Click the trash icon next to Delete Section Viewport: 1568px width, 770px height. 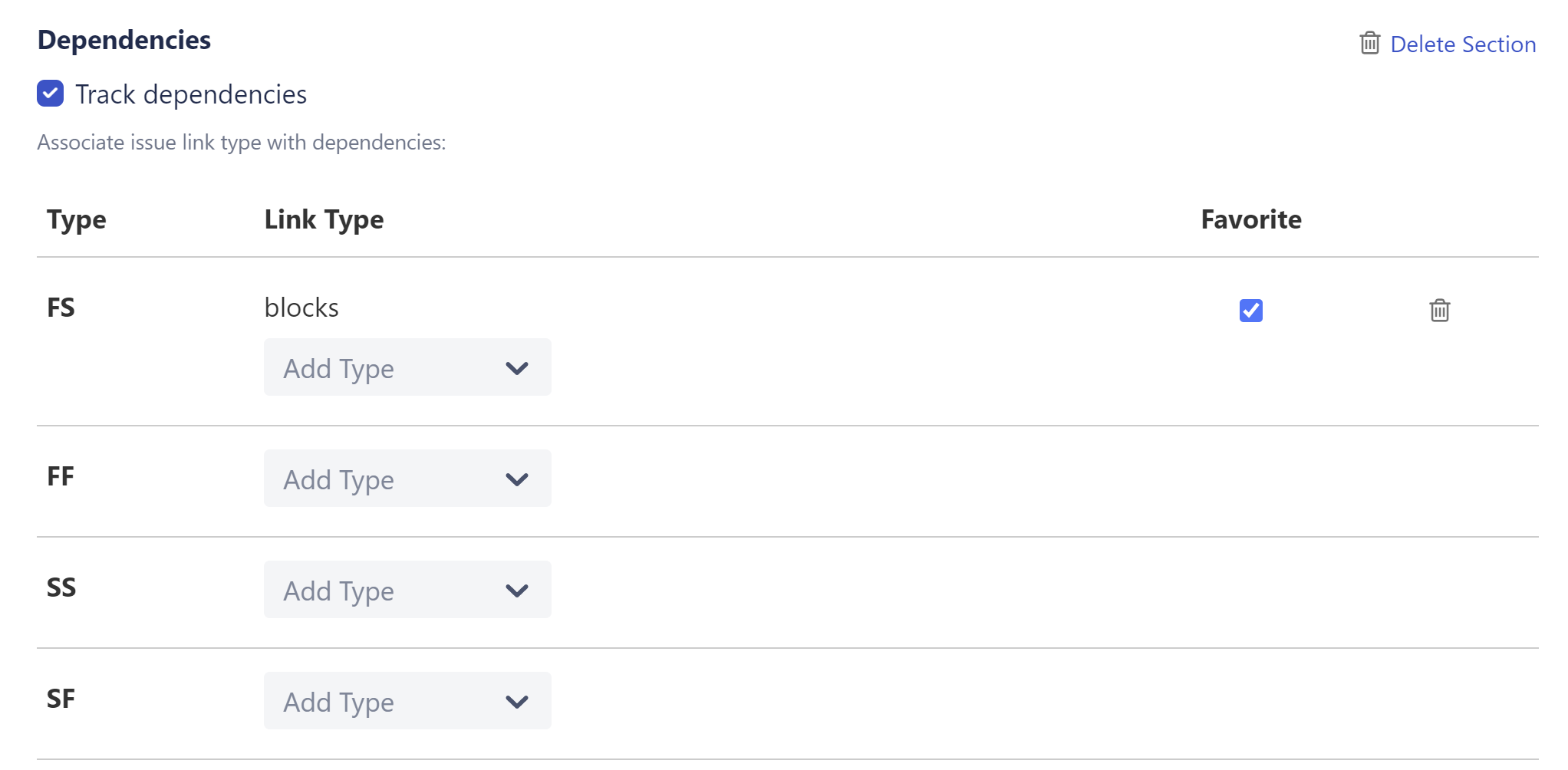click(x=1371, y=44)
